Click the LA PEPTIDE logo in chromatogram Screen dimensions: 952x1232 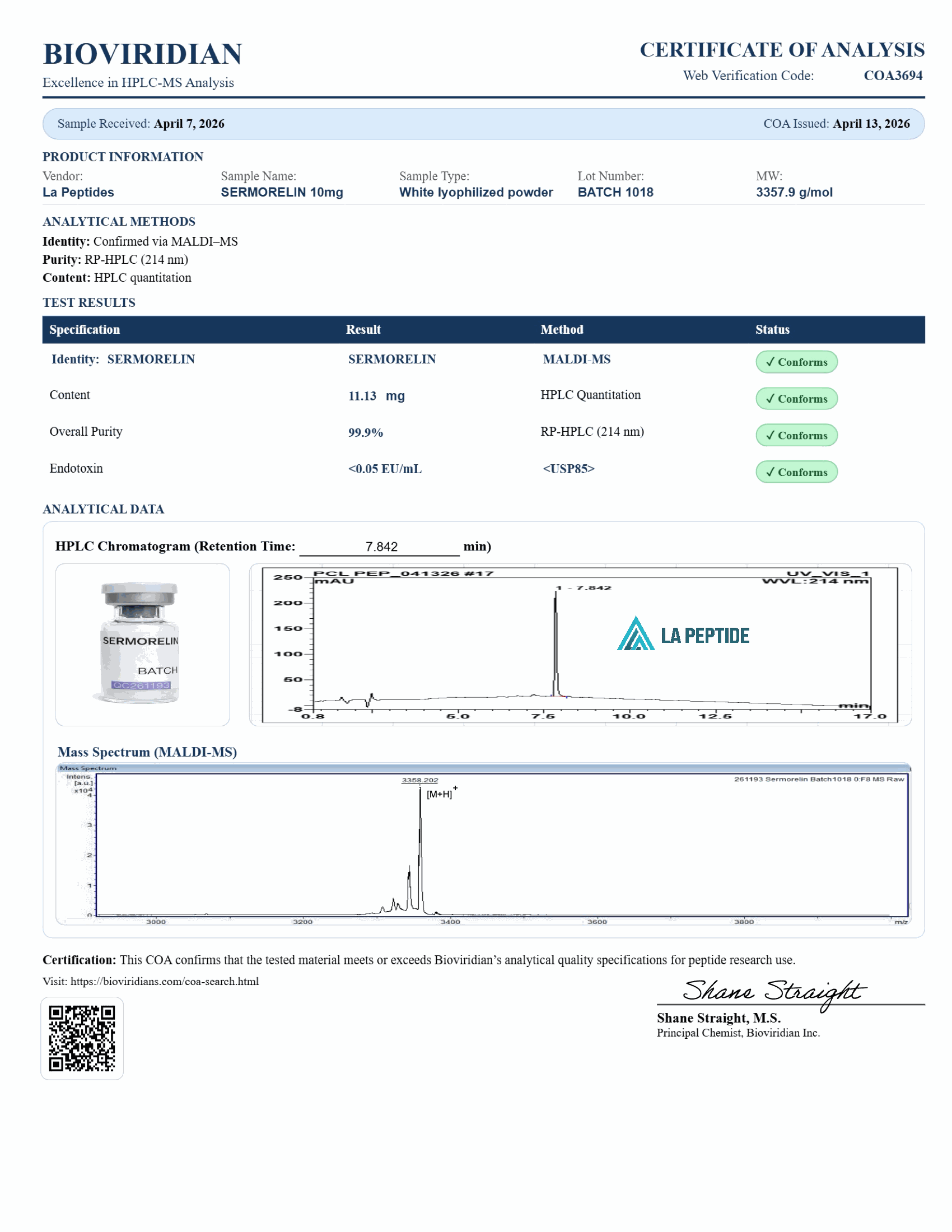pyautogui.click(x=683, y=633)
